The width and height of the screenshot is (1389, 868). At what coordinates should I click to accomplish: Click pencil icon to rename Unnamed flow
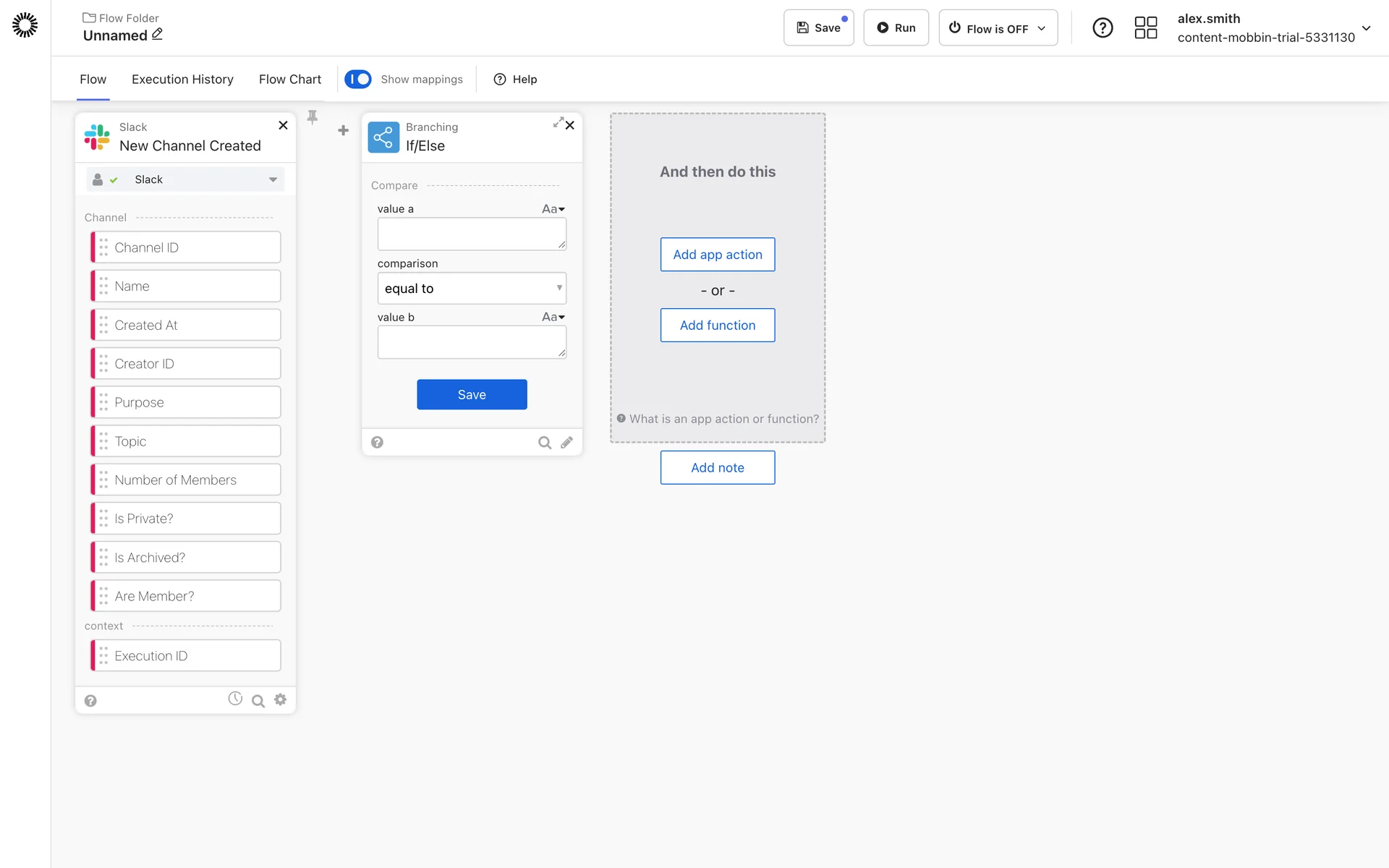pos(158,34)
